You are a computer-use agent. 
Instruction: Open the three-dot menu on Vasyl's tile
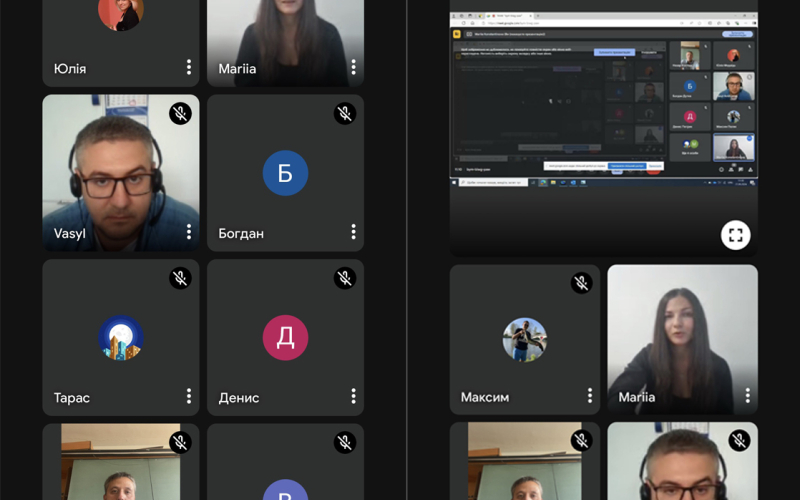189,232
